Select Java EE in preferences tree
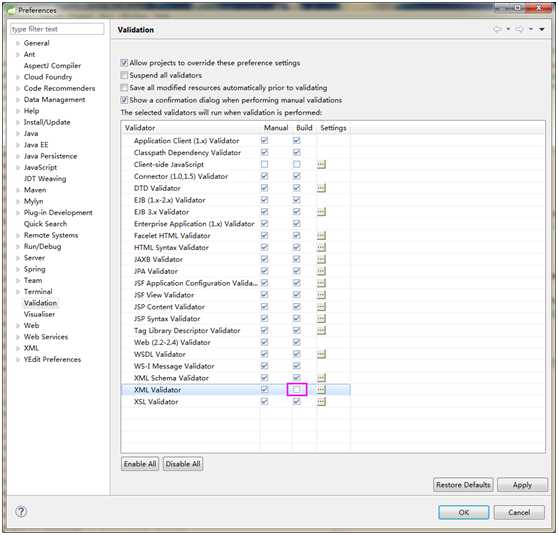 coord(36,145)
